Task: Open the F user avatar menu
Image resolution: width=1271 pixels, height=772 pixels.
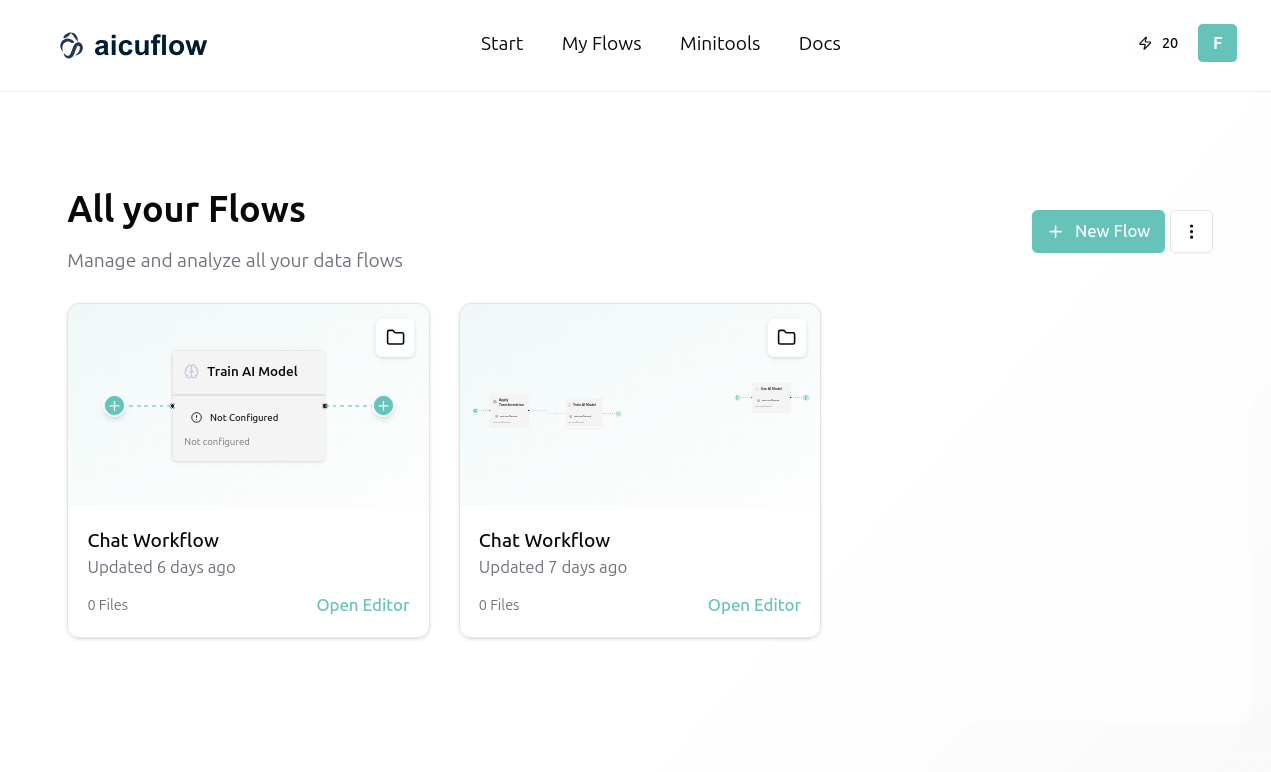Action: [1217, 43]
